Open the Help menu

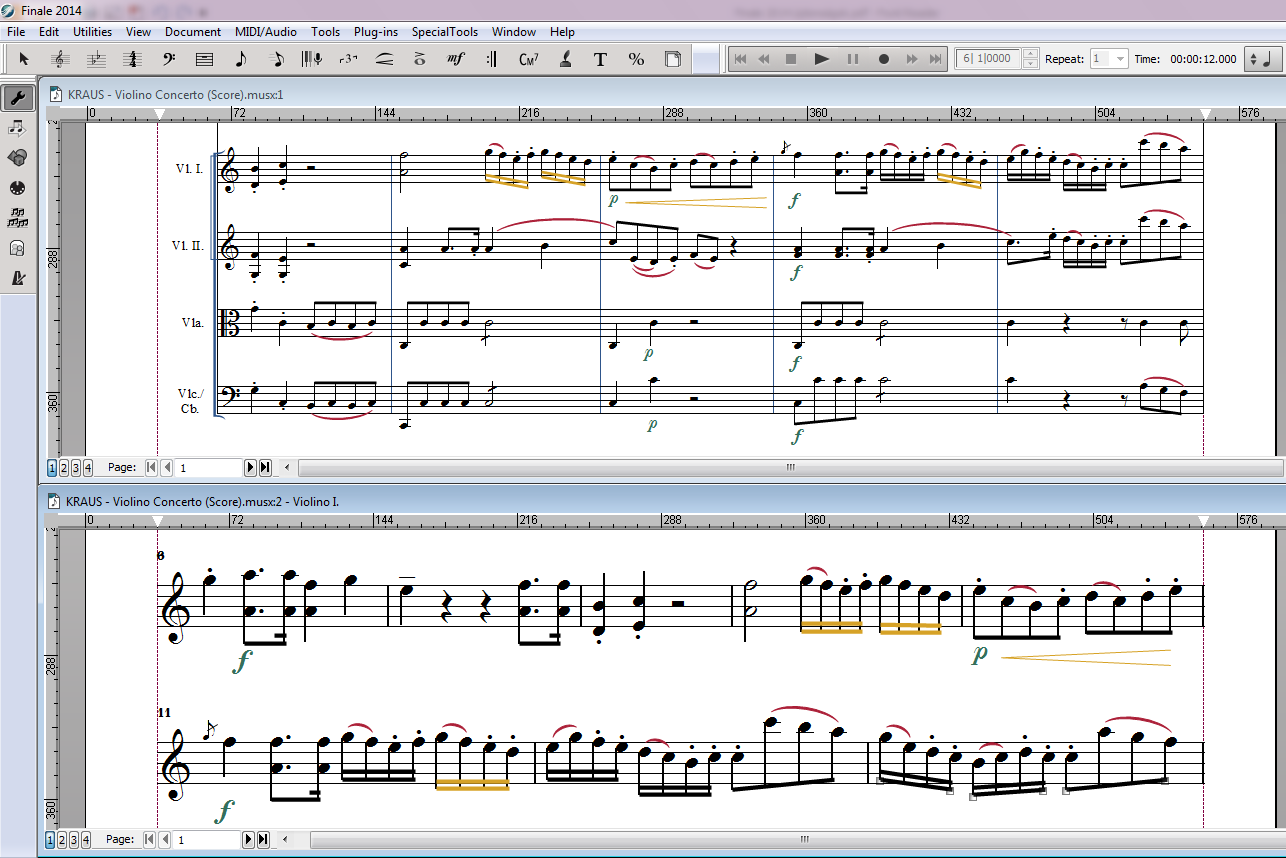[x=562, y=32]
